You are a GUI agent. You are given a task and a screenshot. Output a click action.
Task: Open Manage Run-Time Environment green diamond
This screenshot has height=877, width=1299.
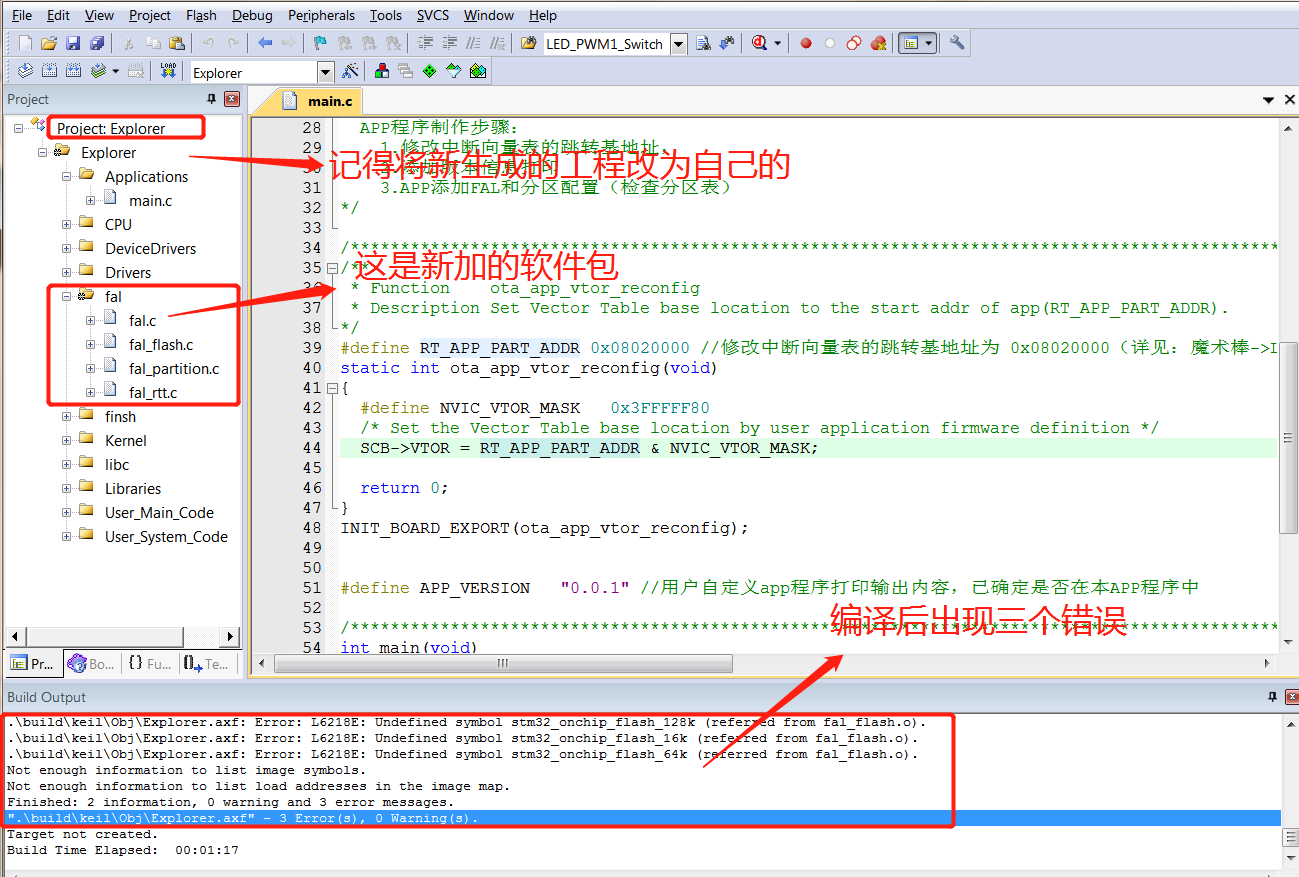[429, 72]
